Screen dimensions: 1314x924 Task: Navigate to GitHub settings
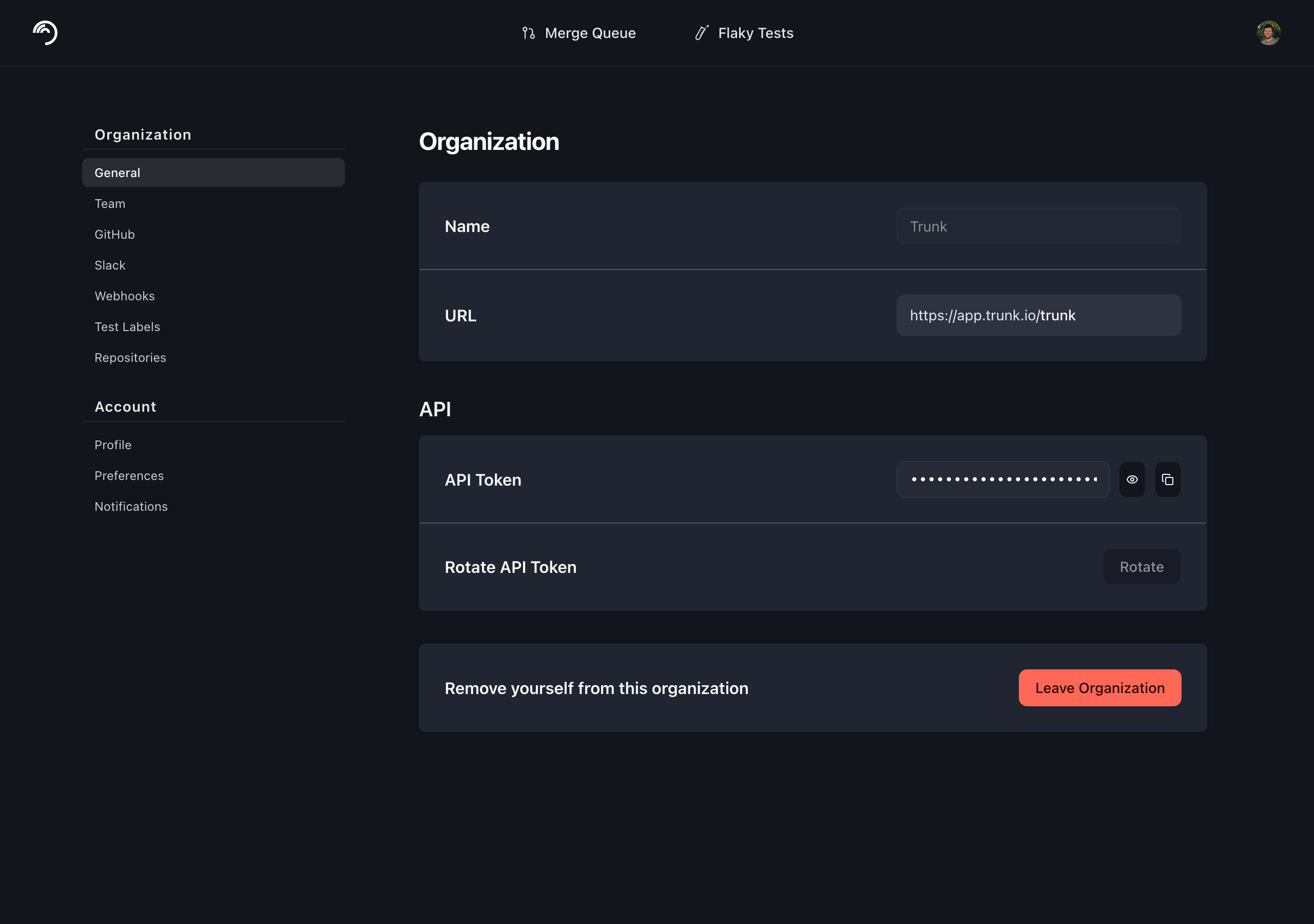214,234
